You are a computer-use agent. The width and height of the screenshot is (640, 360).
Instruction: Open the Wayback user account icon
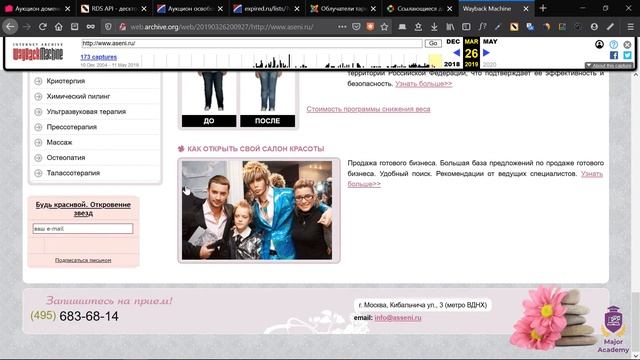point(599,44)
